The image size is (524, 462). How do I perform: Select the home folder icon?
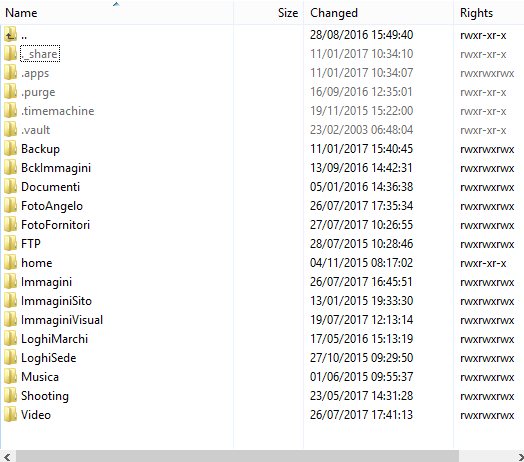click(x=10, y=262)
